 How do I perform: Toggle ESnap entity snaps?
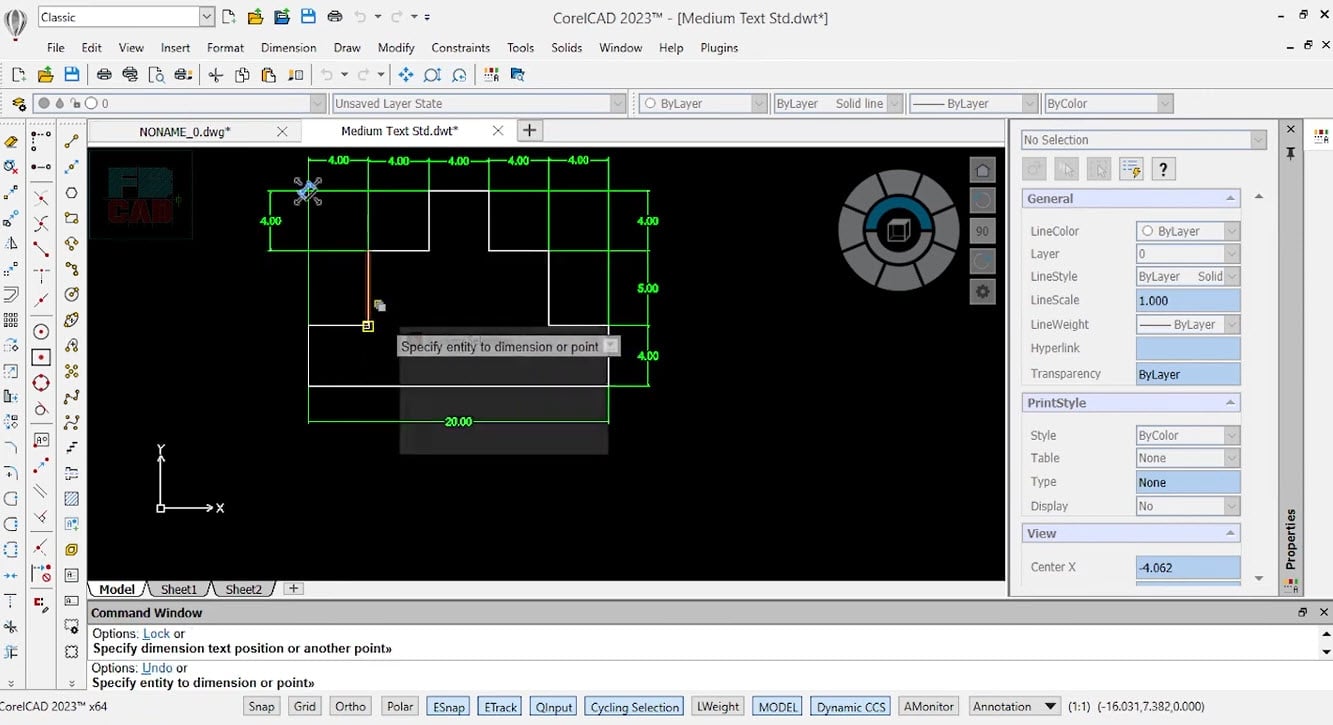coord(448,706)
